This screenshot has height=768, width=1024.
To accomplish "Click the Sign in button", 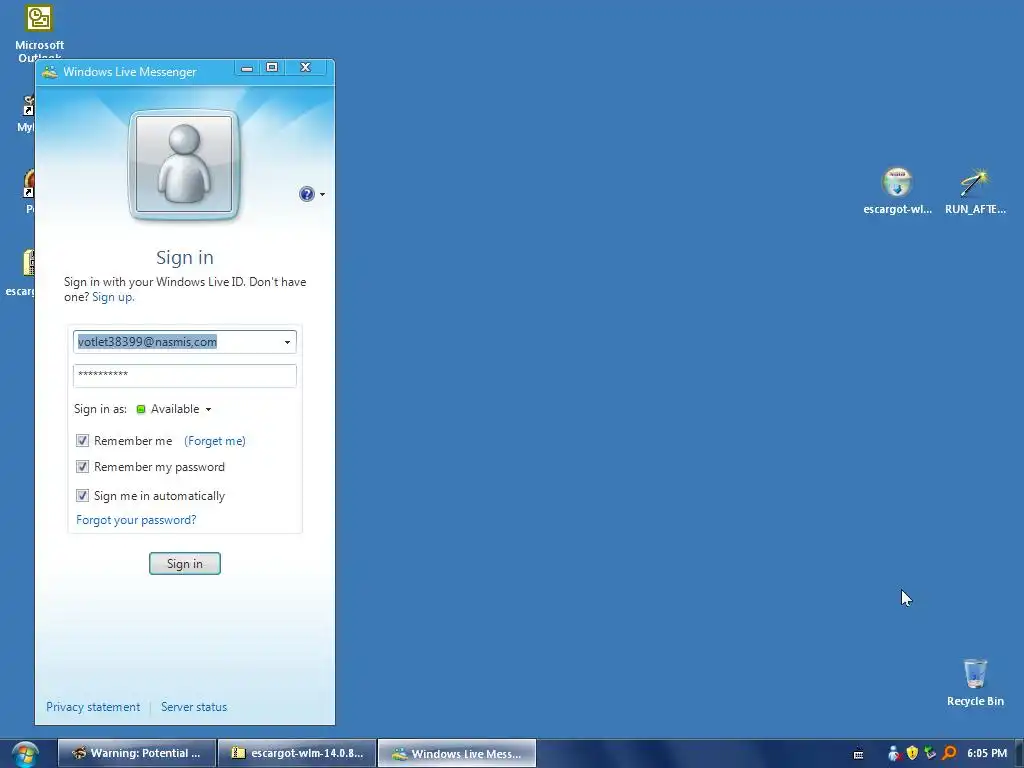I will tap(185, 564).
